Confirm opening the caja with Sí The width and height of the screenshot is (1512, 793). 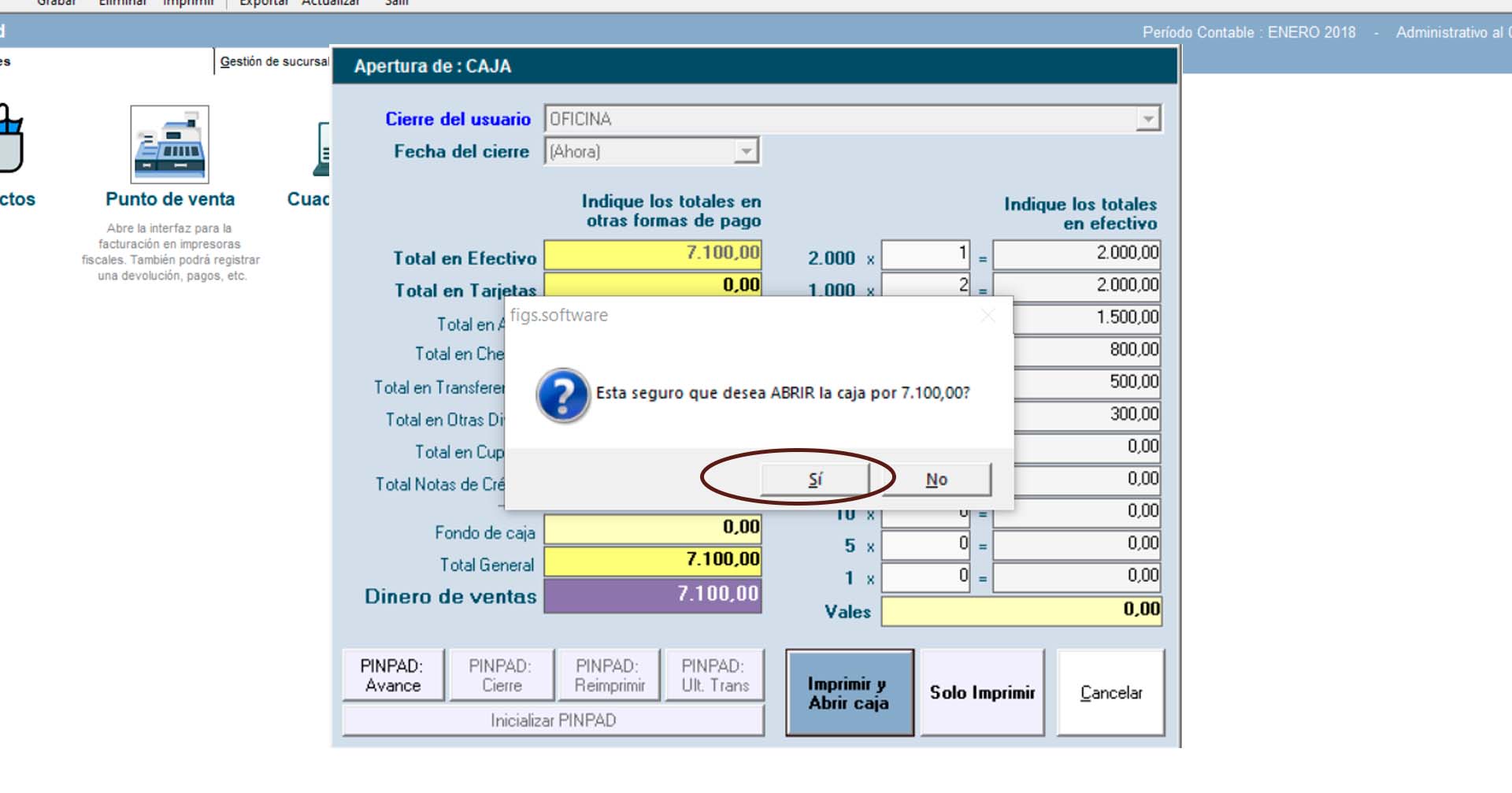[x=814, y=480]
